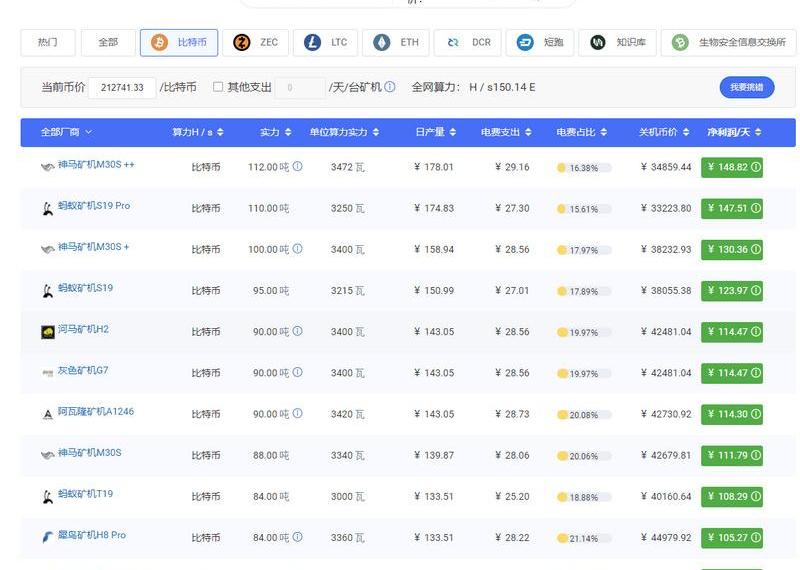Click the 当前币价 price input field

[122, 88]
